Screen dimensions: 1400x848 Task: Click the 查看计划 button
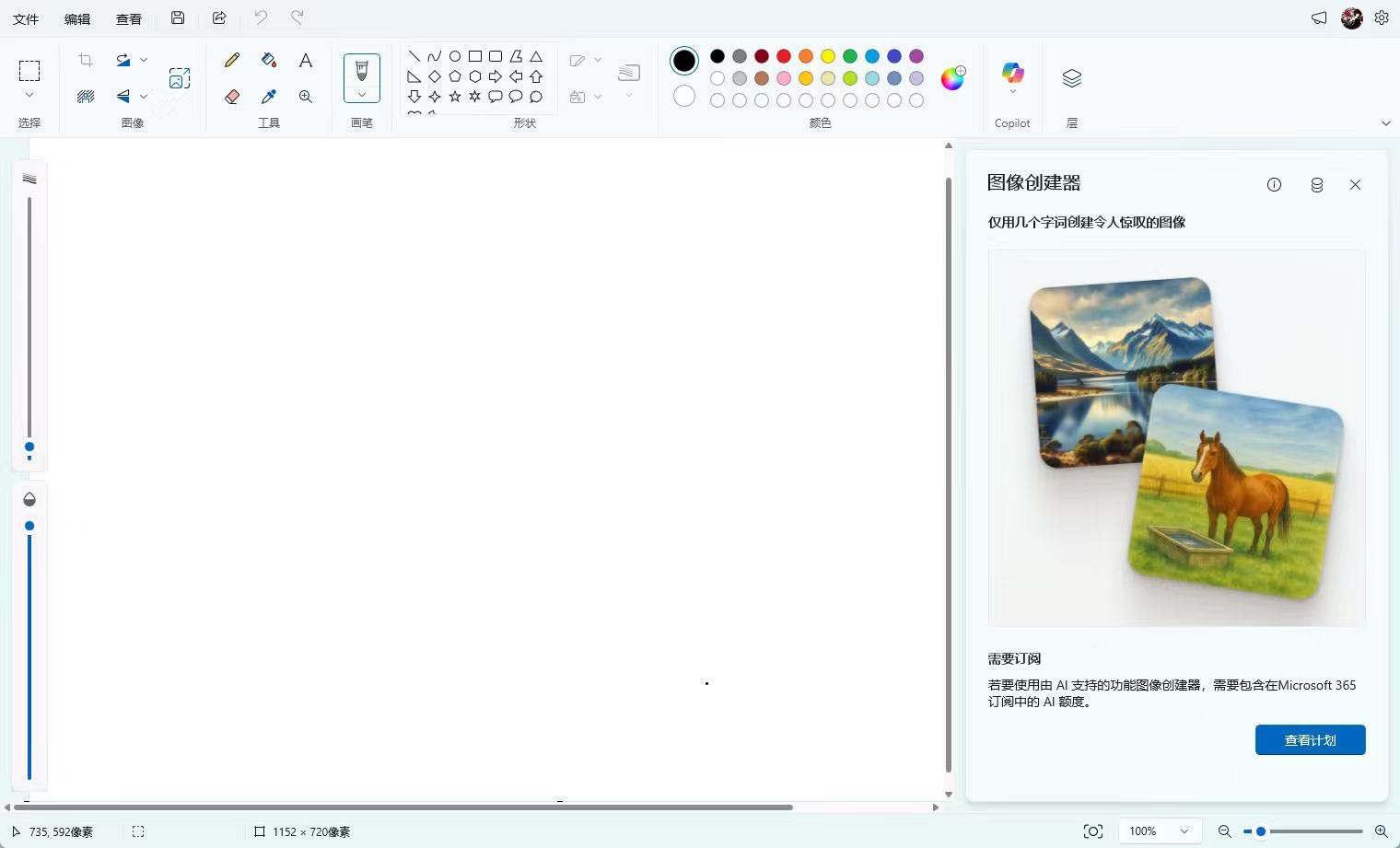(x=1310, y=739)
